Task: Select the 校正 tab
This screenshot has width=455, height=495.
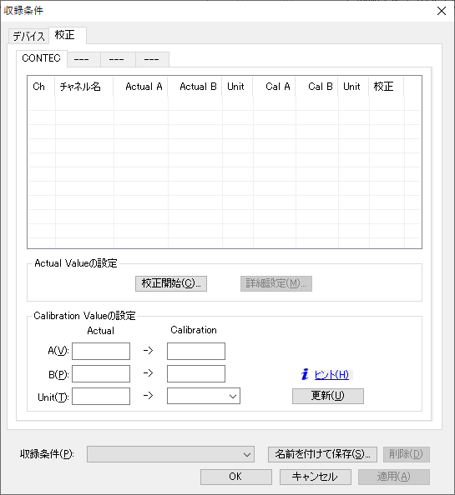Action: click(68, 35)
